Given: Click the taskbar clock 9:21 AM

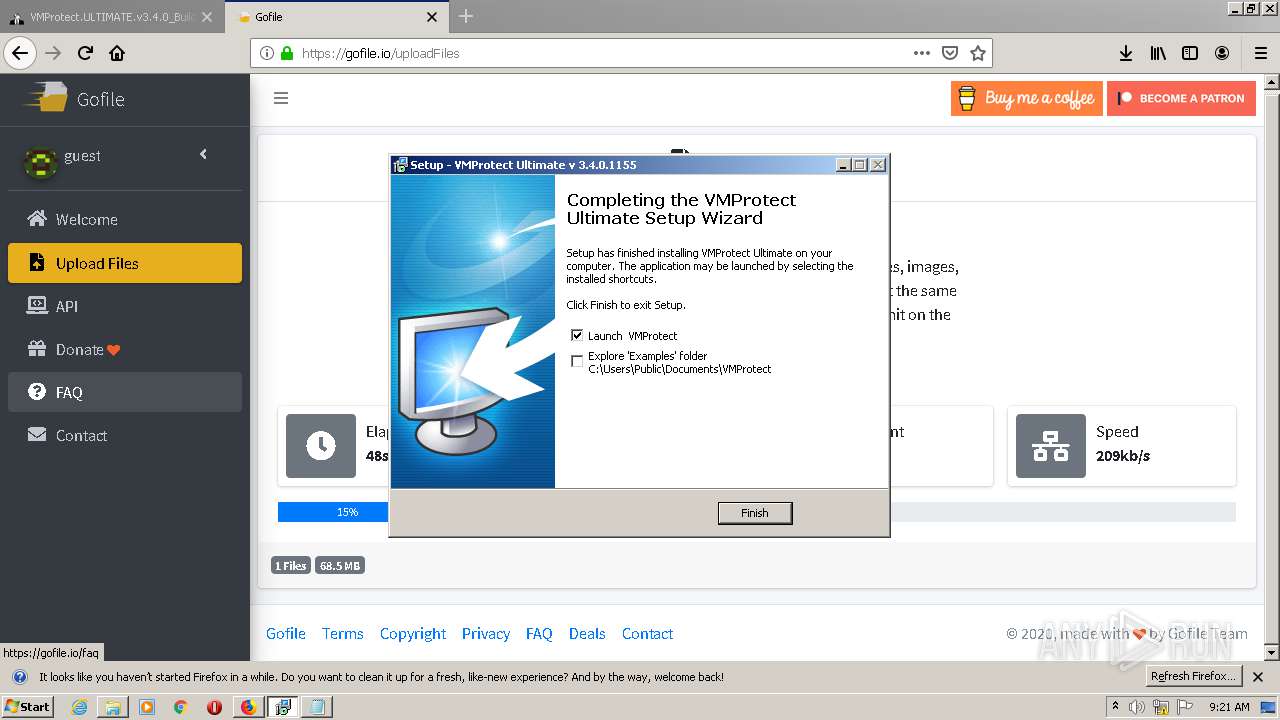Looking at the screenshot, I should pyautogui.click(x=1229, y=707).
